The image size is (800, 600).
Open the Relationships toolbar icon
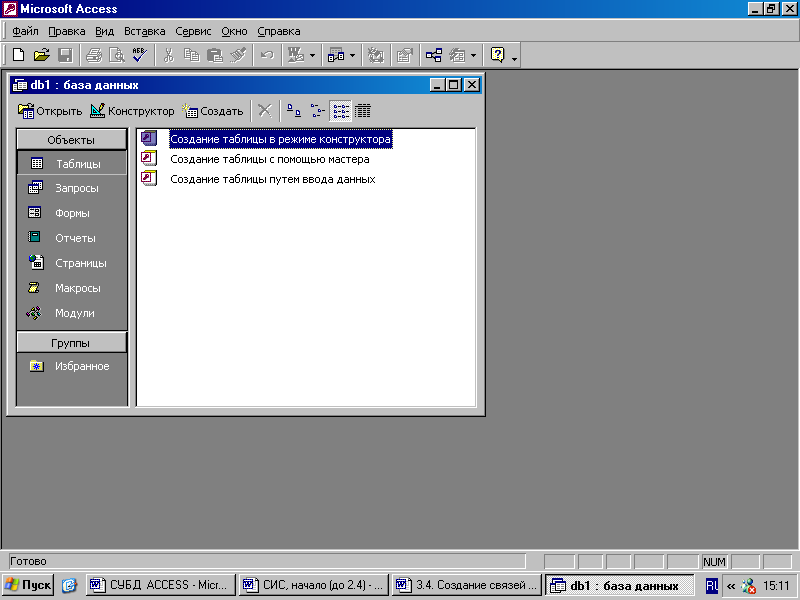tap(434, 55)
